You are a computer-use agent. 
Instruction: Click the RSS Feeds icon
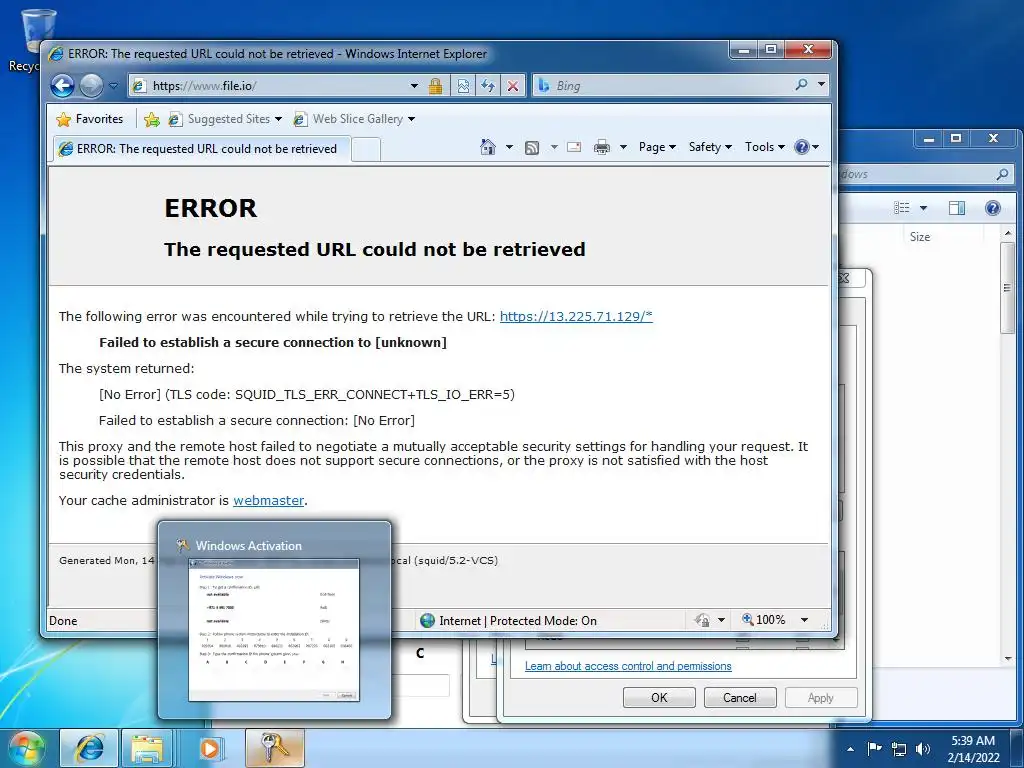(532, 148)
